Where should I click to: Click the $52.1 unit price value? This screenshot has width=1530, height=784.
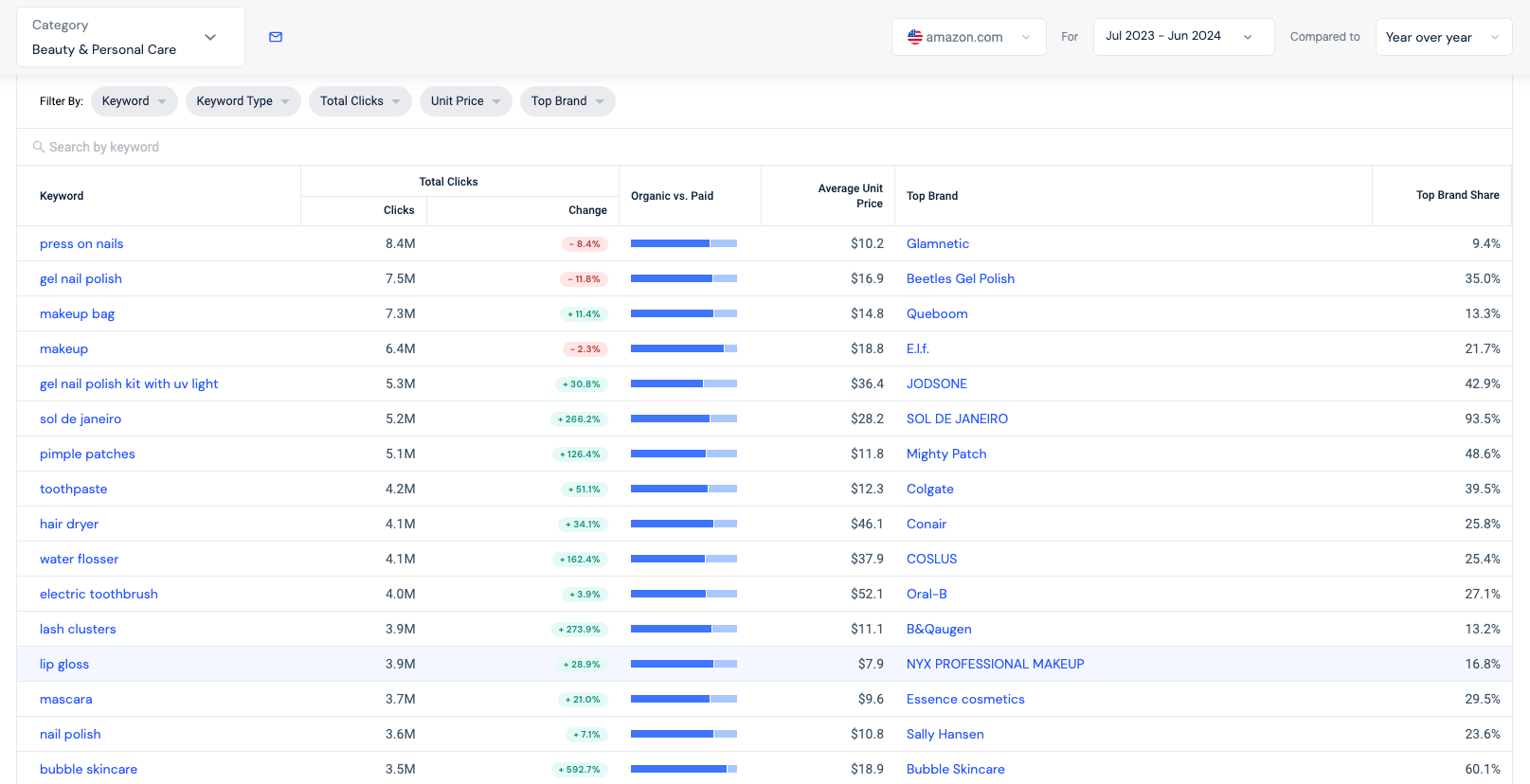click(x=867, y=594)
